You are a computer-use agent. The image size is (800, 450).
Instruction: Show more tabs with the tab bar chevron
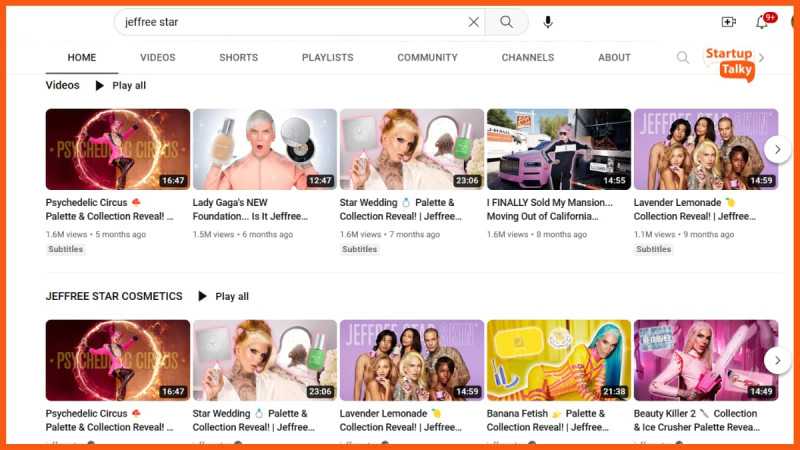point(762,58)
